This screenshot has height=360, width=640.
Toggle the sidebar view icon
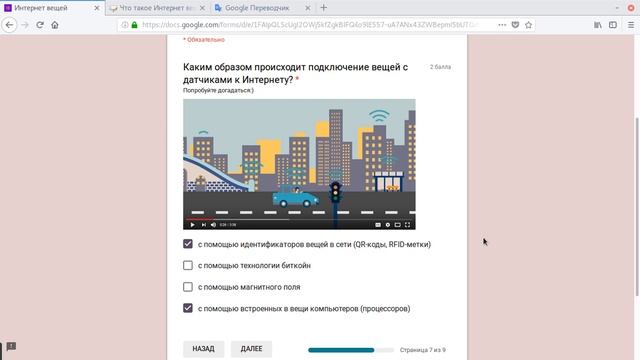[x=613, y=25]
